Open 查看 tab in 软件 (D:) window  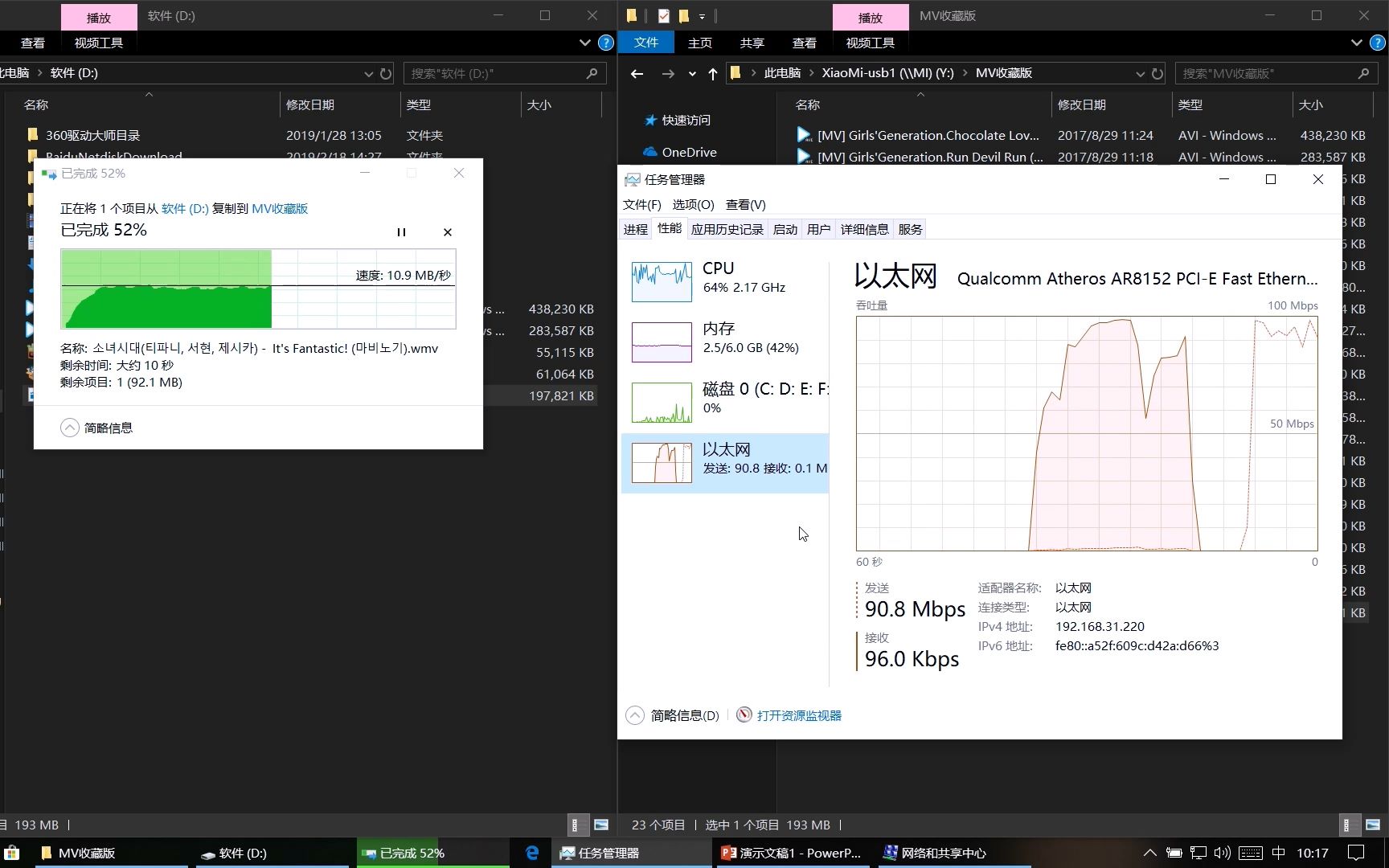click(x=33, y=43)
